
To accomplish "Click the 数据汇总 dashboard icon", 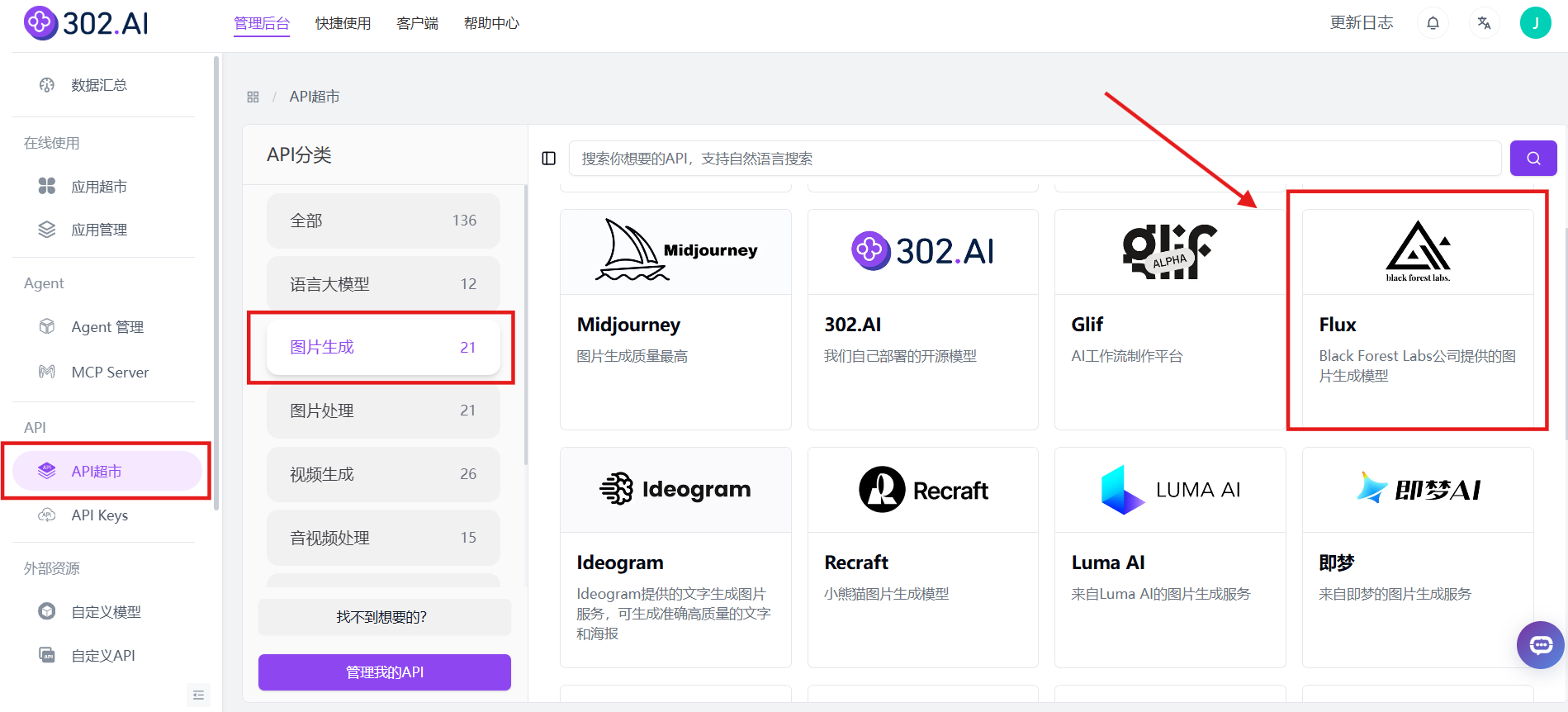I will [47, 85].
